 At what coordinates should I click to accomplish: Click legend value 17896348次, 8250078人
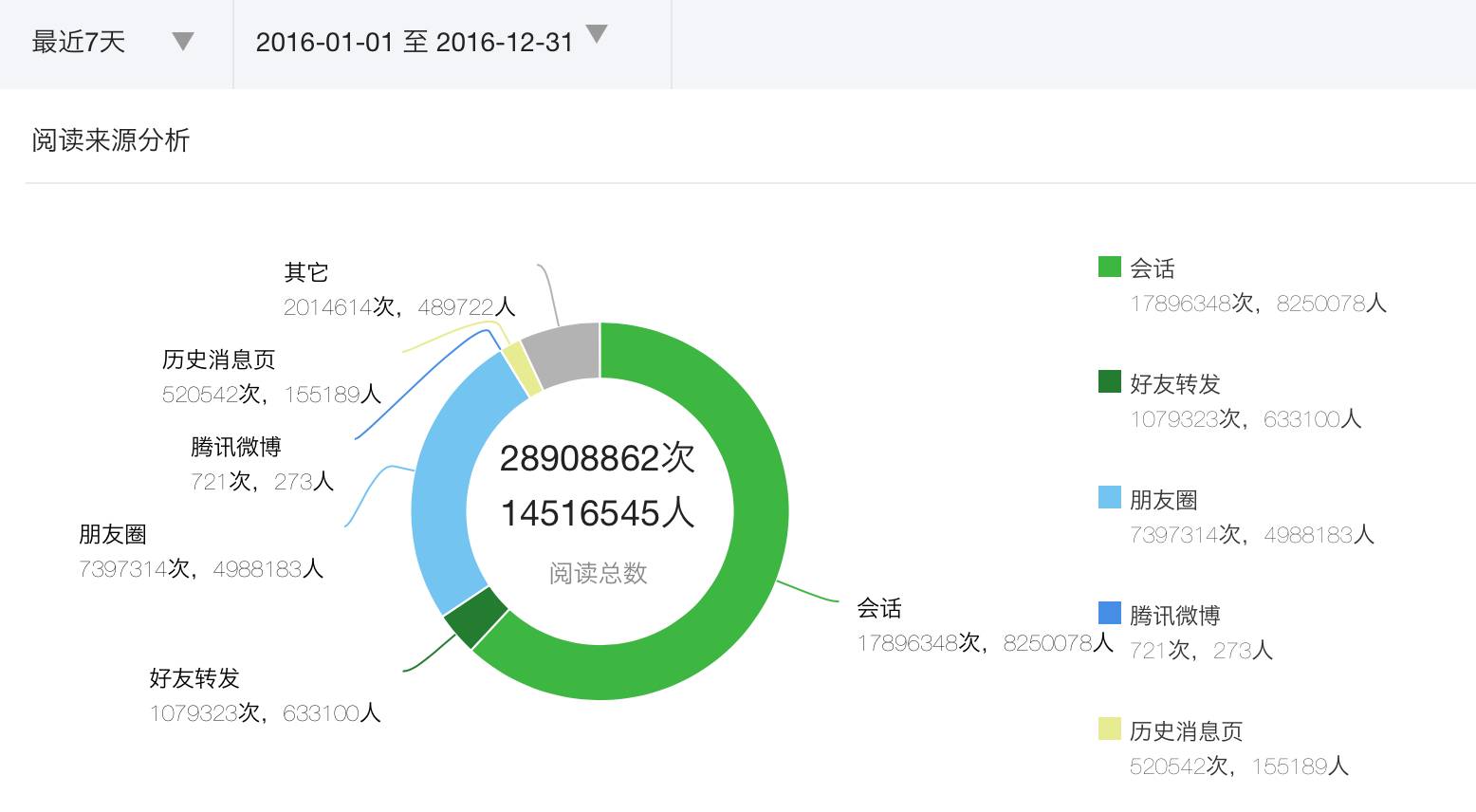click(1258, 304)
